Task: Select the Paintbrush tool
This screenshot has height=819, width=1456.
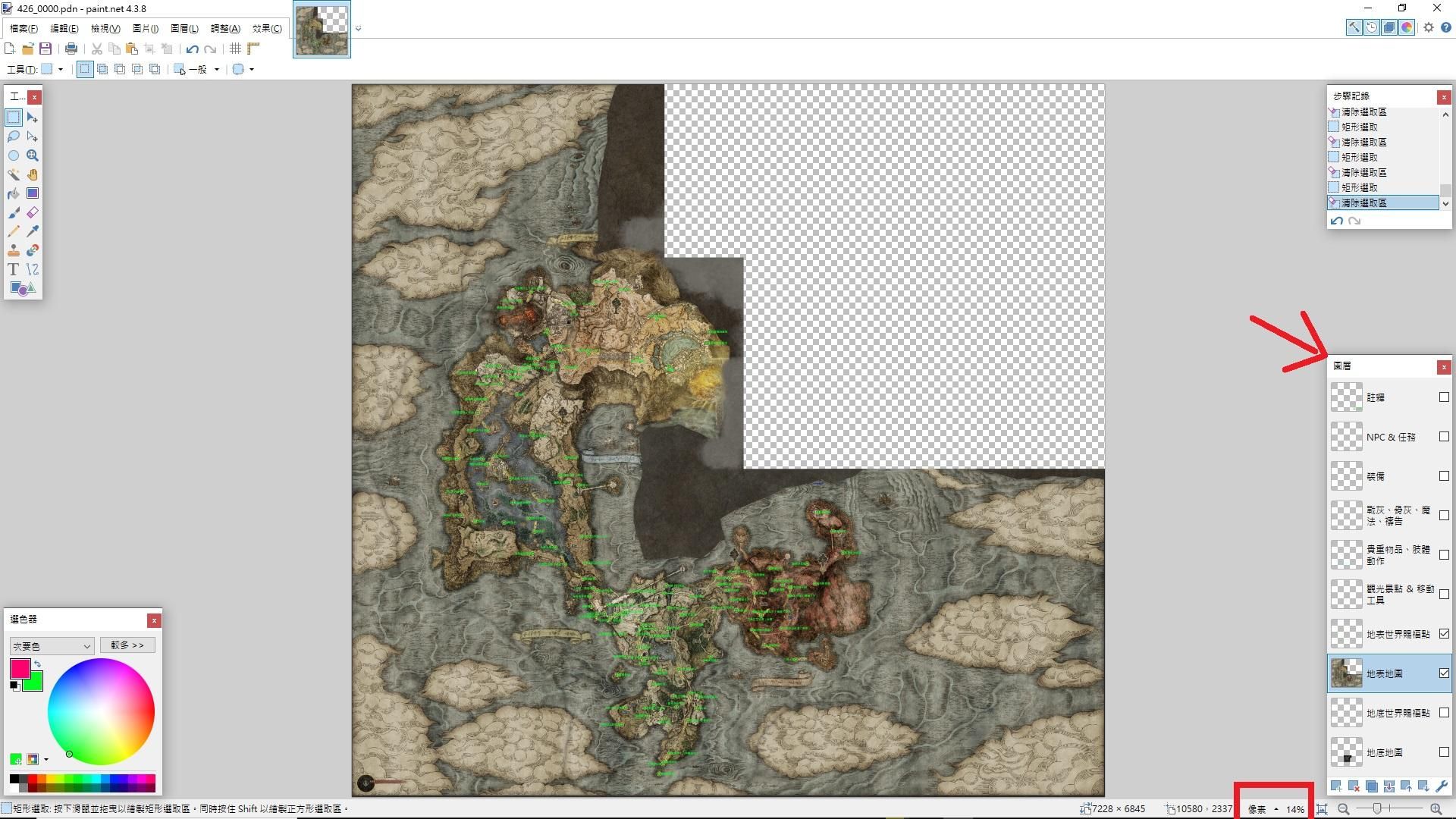Action: click(14, 212)
